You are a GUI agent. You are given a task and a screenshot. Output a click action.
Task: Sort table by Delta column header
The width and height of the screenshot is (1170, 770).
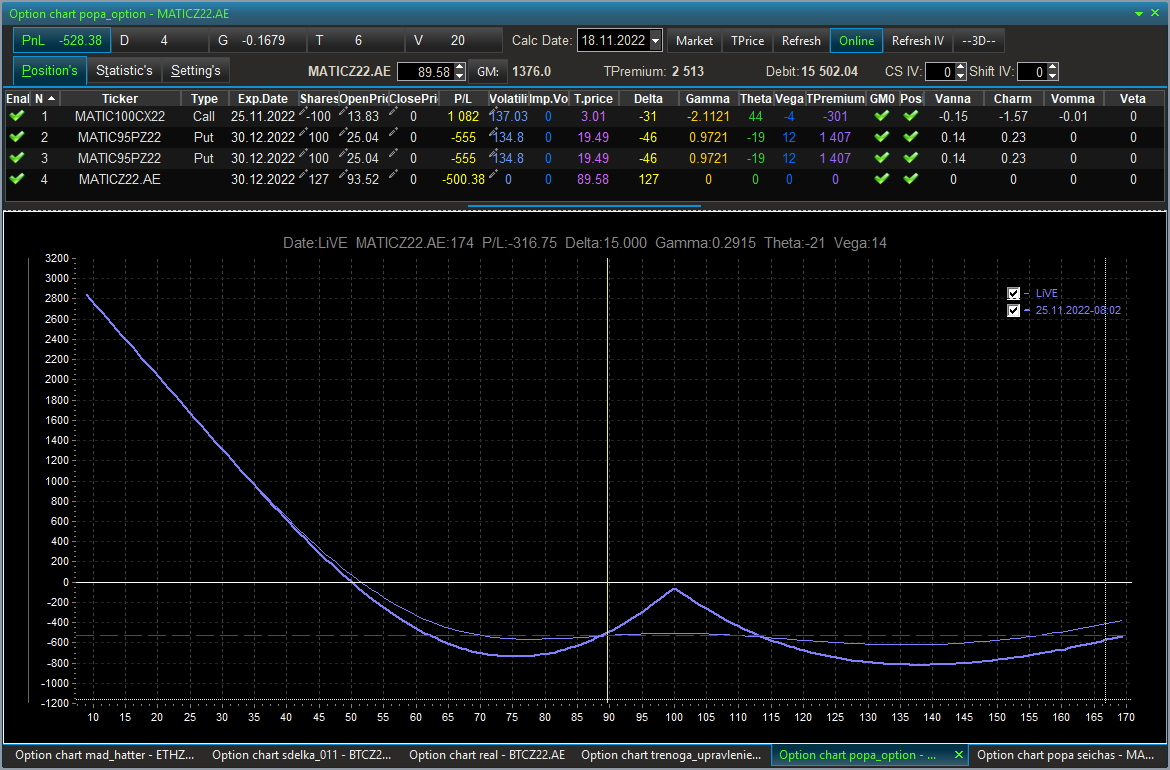(x=648, y=98)
